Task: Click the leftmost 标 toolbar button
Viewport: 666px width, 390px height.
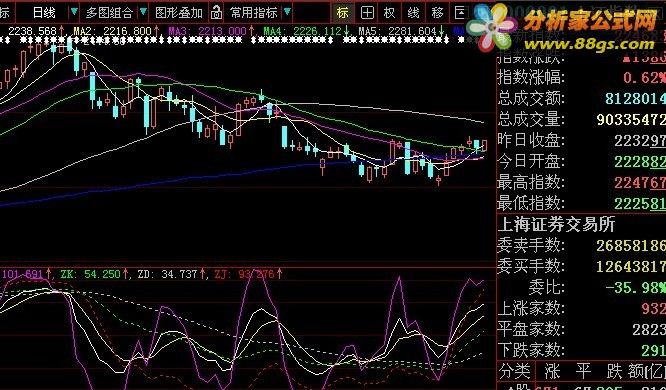Action: click(x=5, y=13)
